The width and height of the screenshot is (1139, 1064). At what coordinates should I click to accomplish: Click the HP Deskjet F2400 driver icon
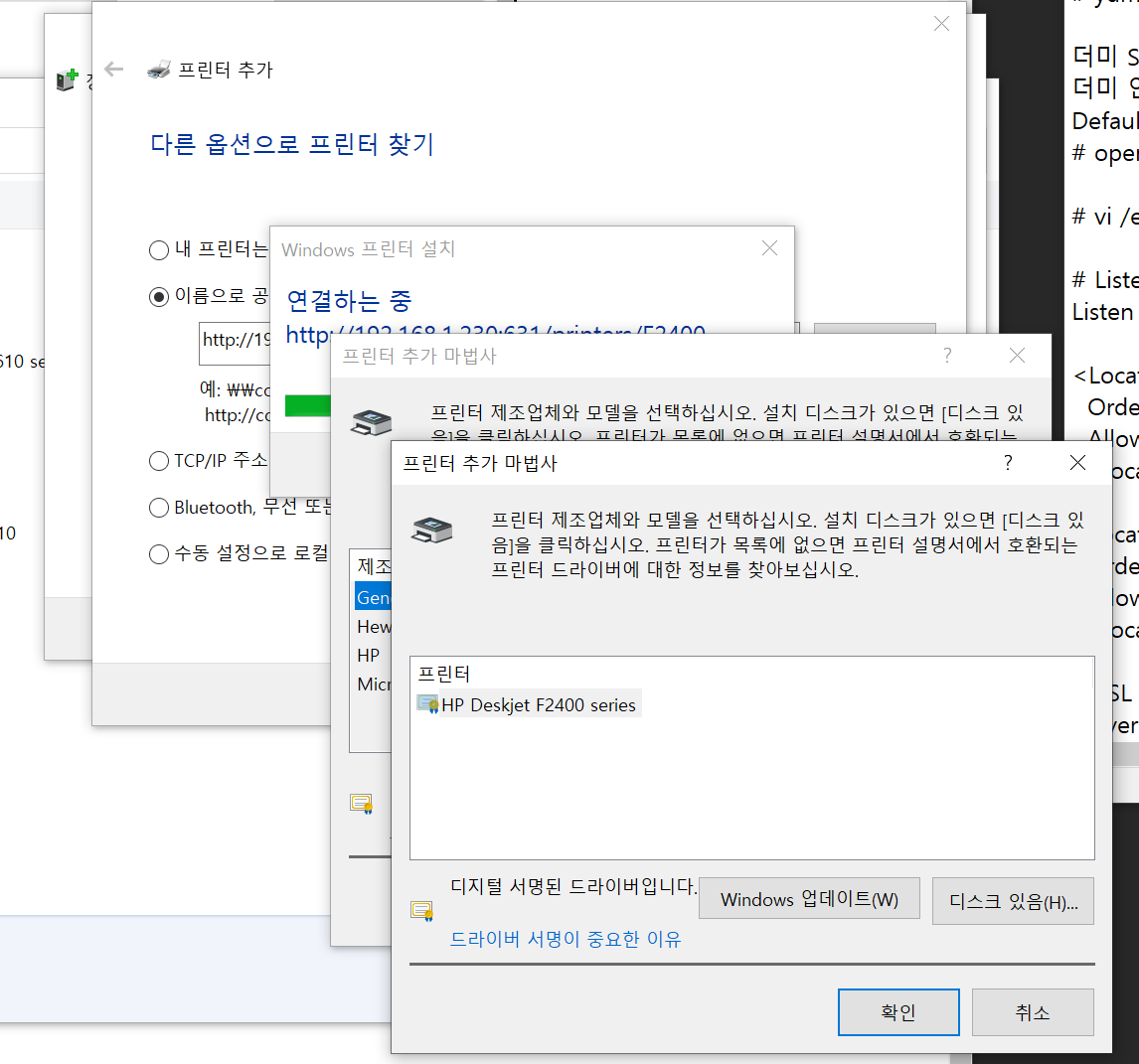427,703
